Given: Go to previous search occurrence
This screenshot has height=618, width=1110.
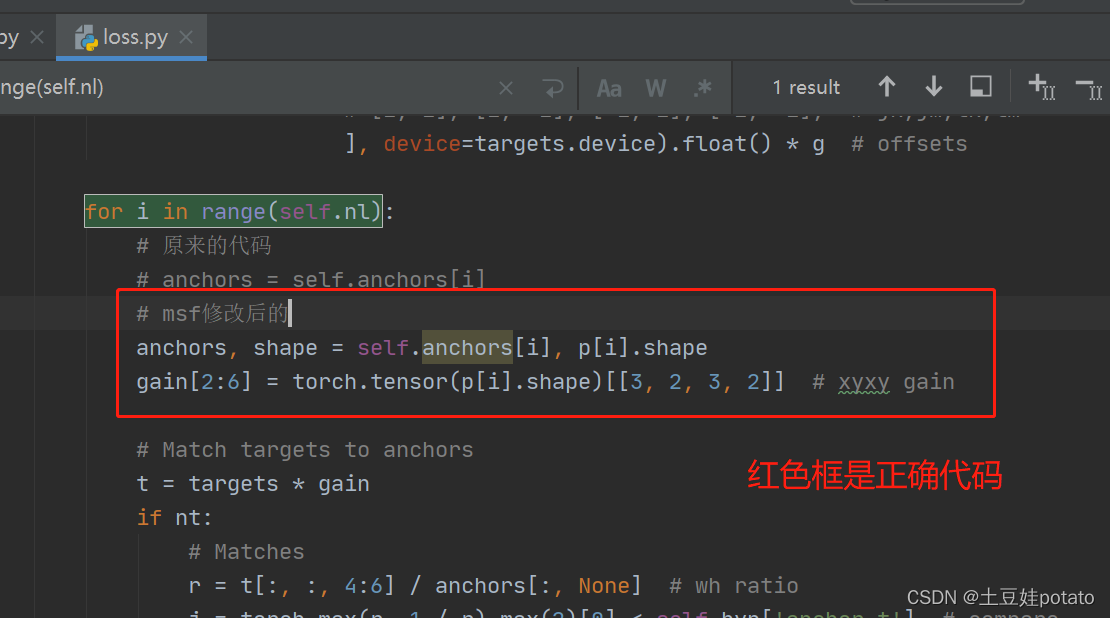Looking at the screenshot, I should [x=886, y=87].
